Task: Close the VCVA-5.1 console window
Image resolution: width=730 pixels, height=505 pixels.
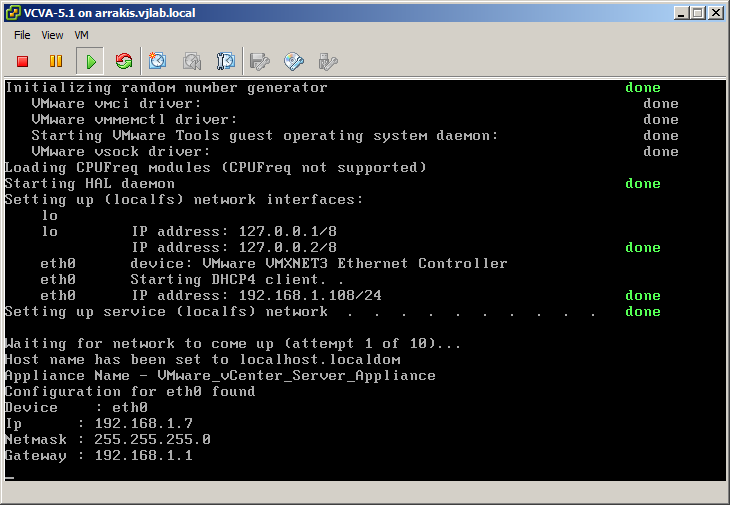Action: [716, 12]
